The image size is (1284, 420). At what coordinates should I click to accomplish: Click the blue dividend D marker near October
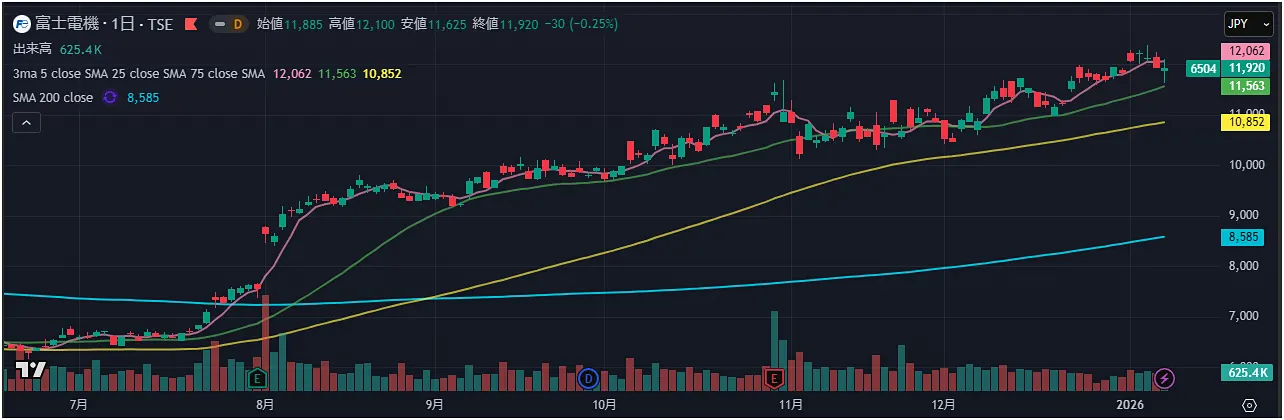coord(588,378)
